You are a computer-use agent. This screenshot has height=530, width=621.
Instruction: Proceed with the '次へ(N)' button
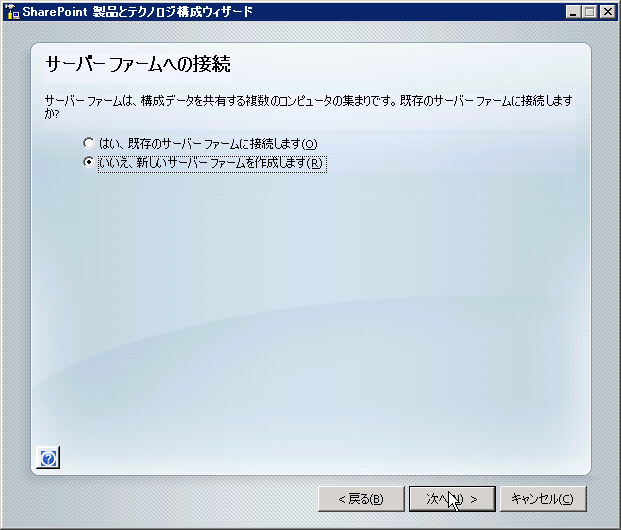450,498
